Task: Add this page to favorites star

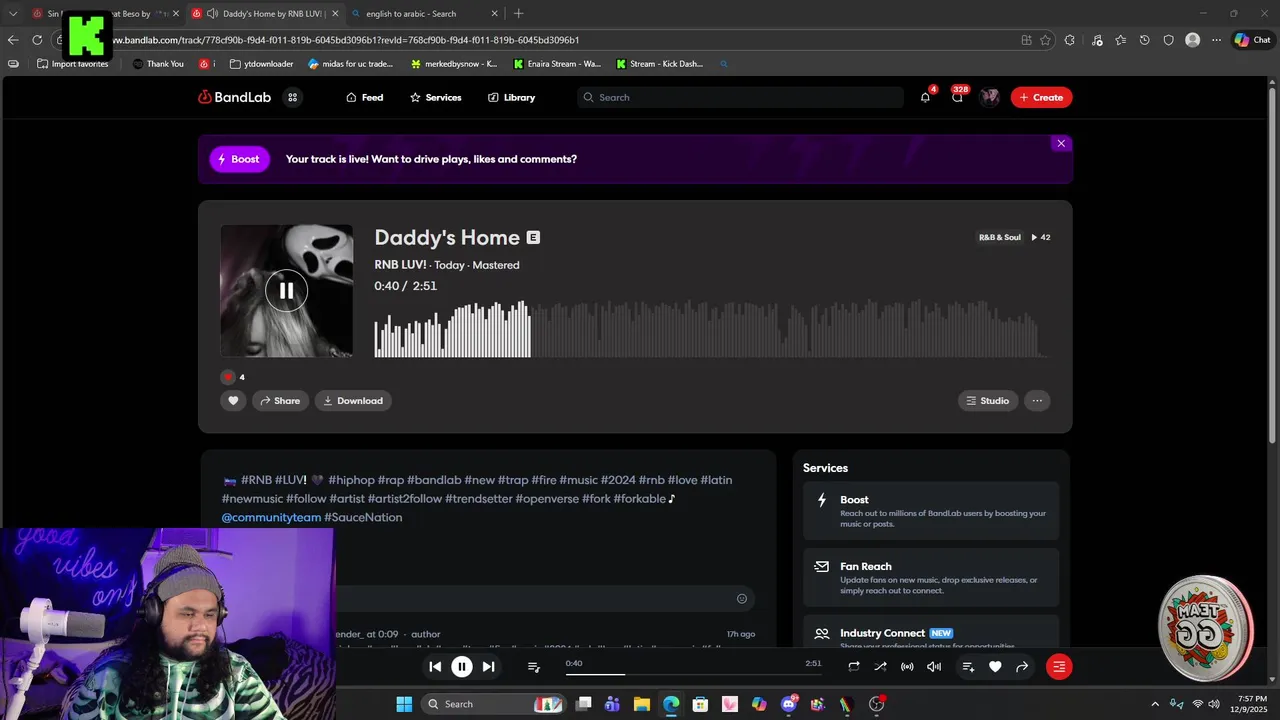Action: point(1045,40)
